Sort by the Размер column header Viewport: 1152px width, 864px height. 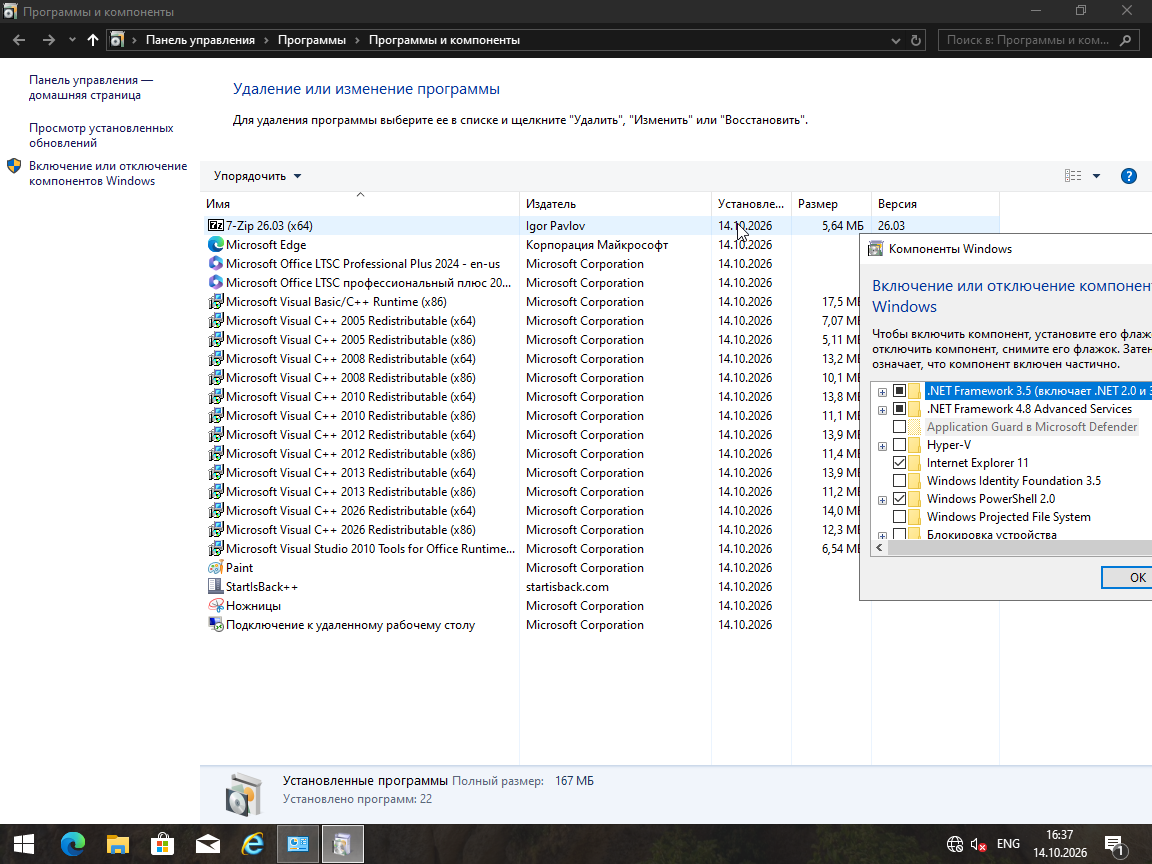[x=831, y=204]
